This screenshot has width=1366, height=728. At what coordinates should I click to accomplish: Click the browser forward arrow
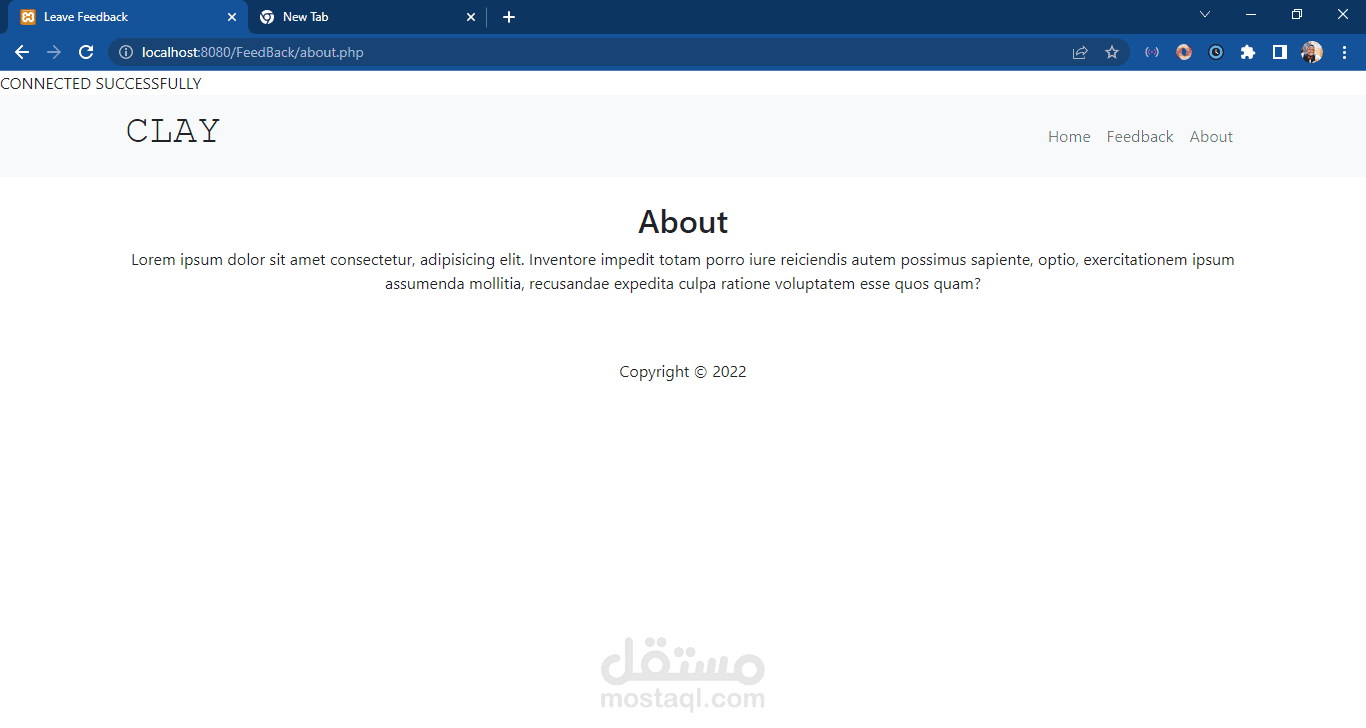pyautogui.click(x=54, y=52)
